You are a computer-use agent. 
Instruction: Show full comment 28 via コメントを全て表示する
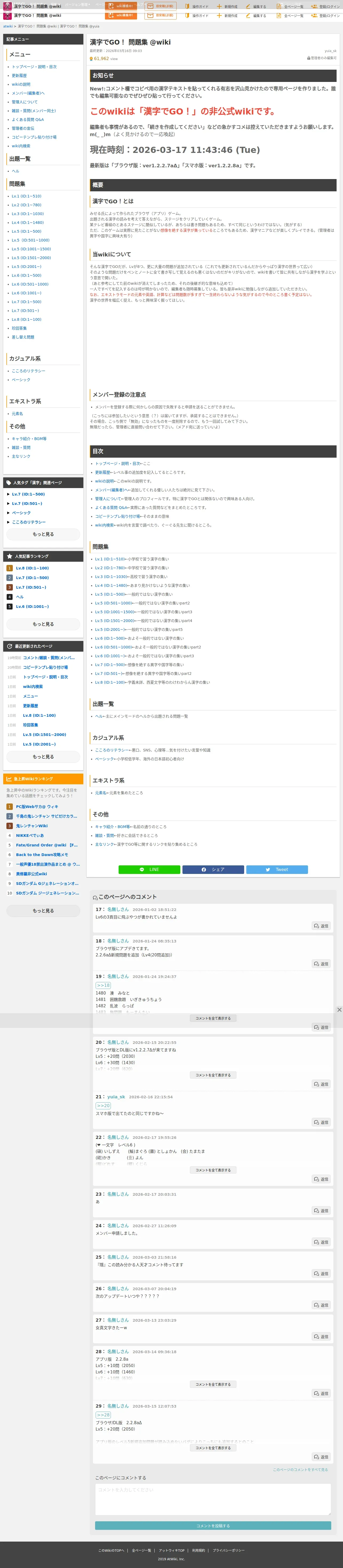click(x=213, y=1384)
